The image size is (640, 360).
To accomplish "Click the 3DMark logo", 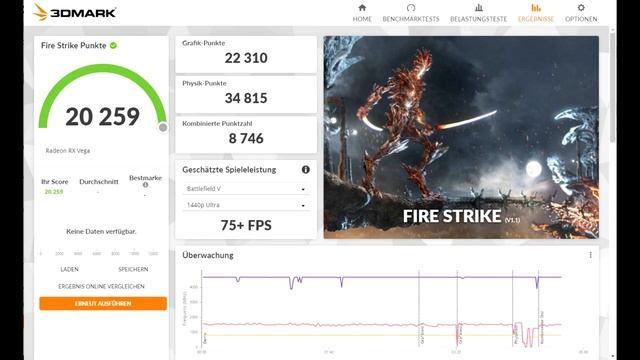I will (x=75, y=12).
